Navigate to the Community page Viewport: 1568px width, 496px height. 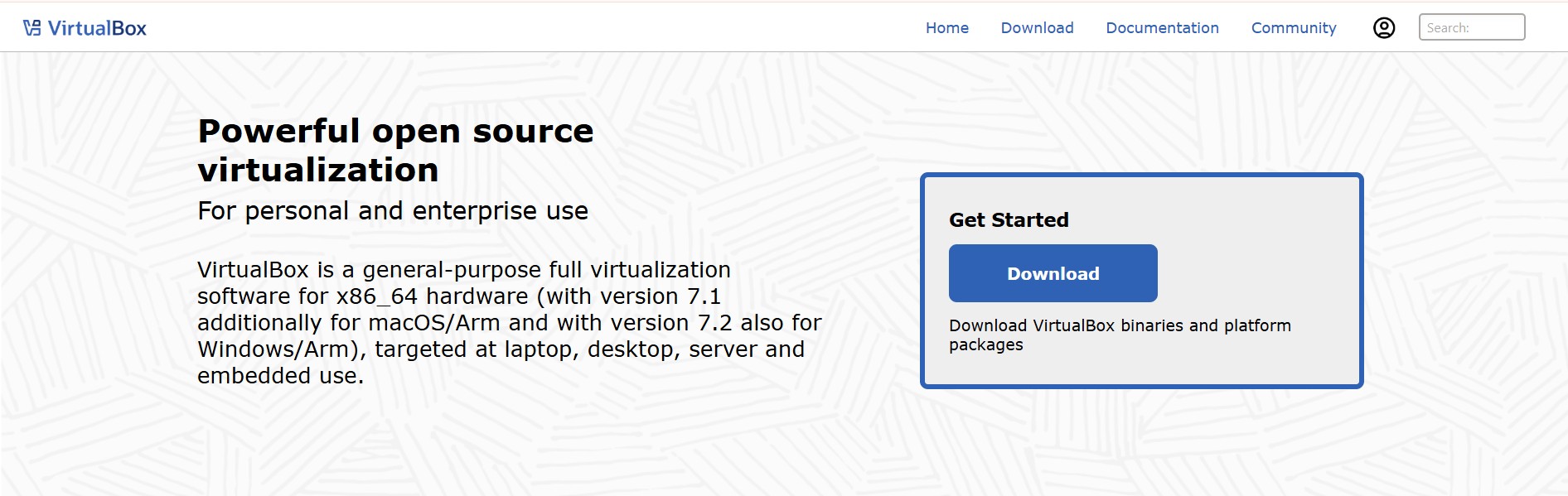pyautogui.click(x=1293, y=28)
